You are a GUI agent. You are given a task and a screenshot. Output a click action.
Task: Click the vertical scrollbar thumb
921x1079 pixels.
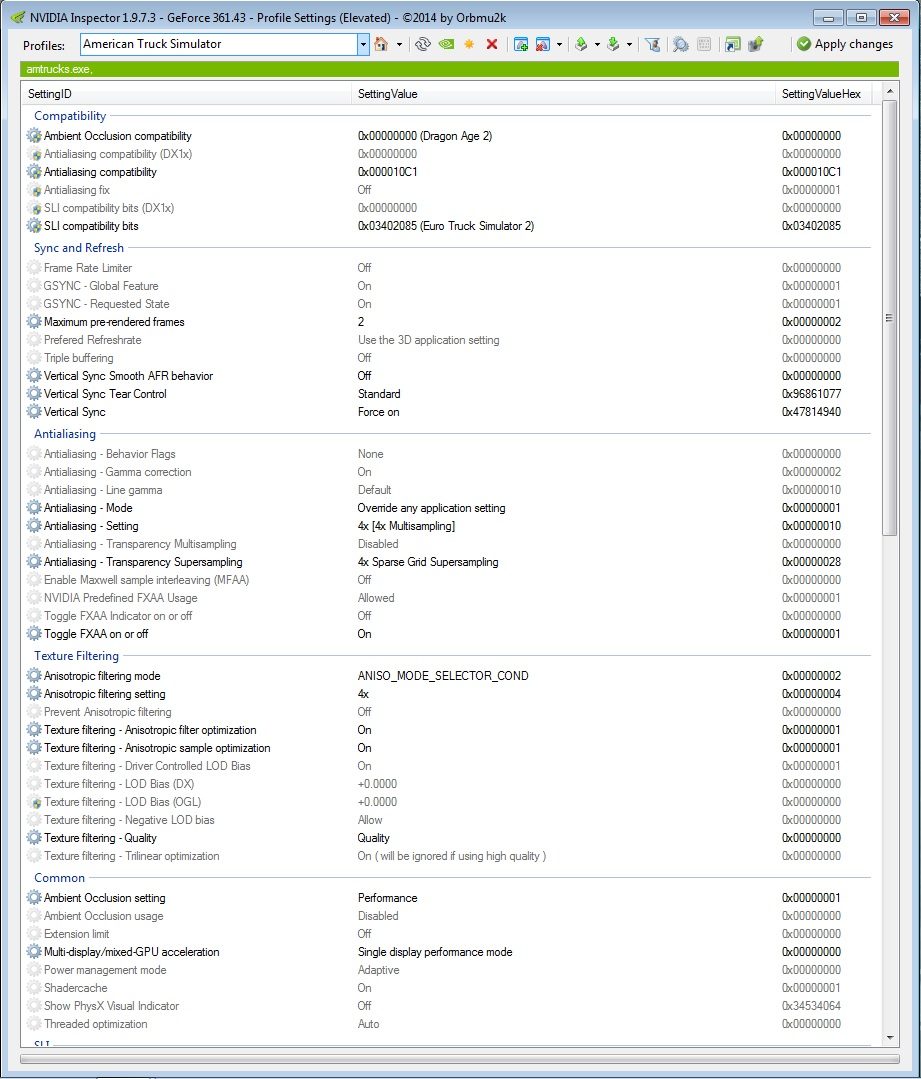click(889, 318)
